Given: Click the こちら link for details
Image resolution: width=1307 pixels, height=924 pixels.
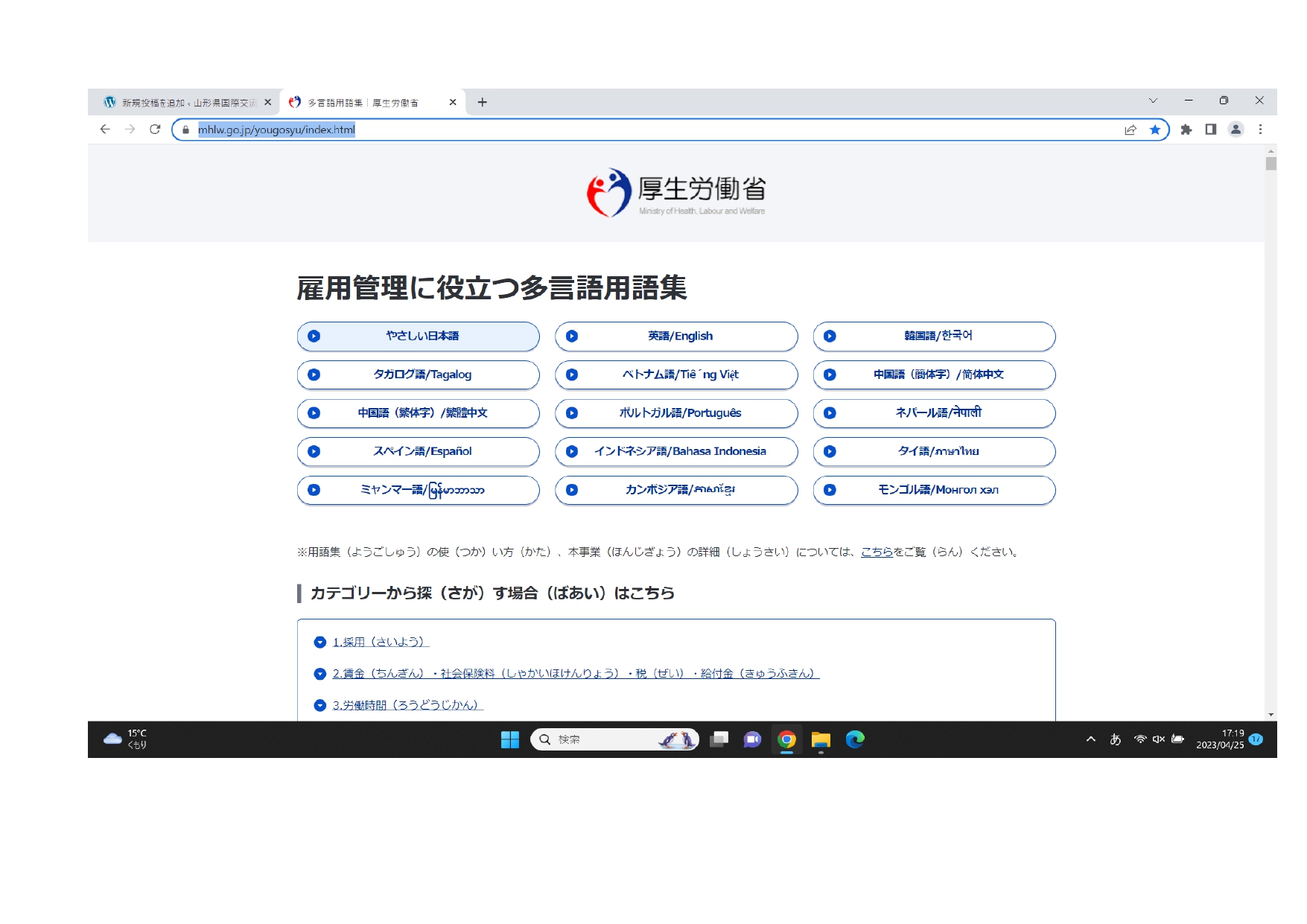Looking at the screenshot, I should [877, 552].
